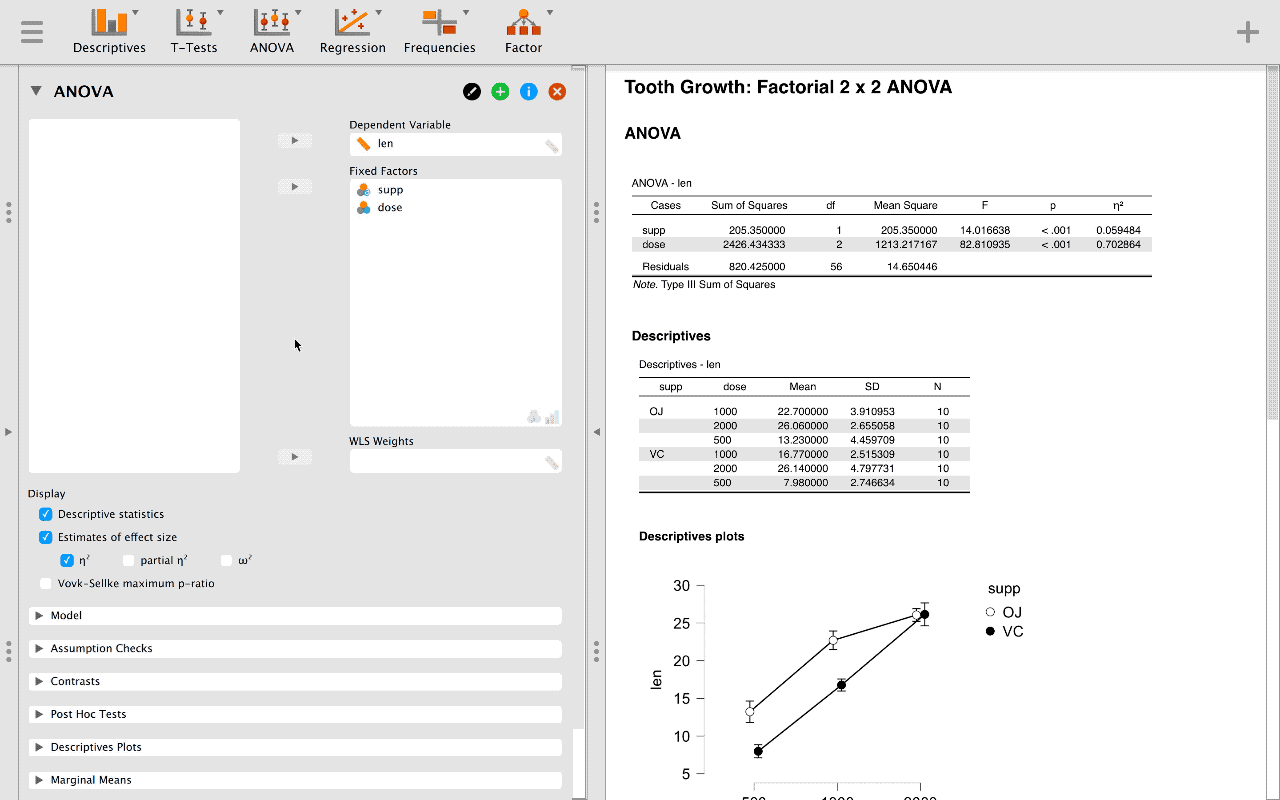
Task: Remove the ANOVA analysis with the red X
Action: pos(558,92)
